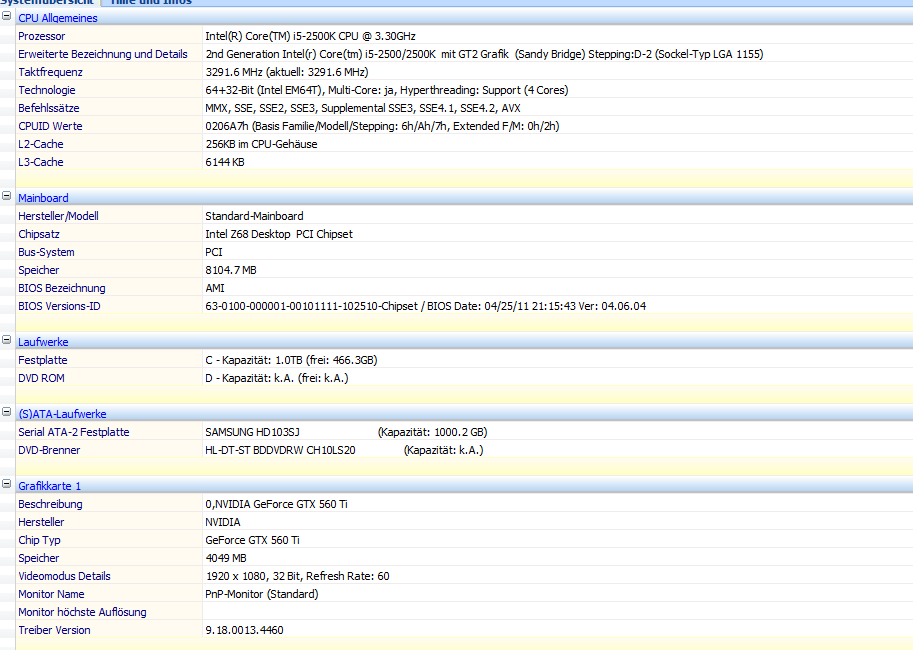
Task: Click Erweiterte Bezeichnung und Details label
Action: 102,54
